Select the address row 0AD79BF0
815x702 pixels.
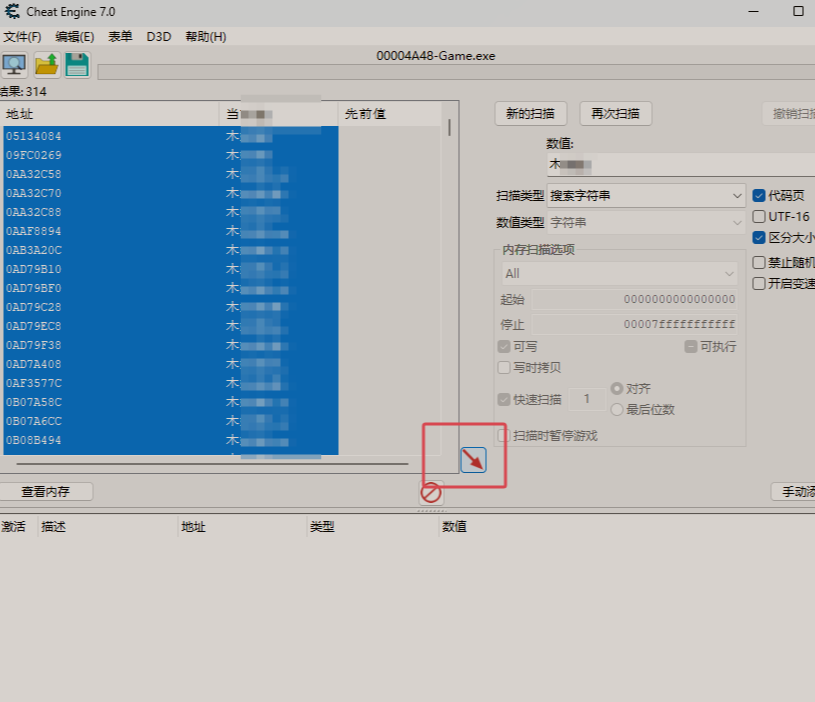[x=171, y=288]
